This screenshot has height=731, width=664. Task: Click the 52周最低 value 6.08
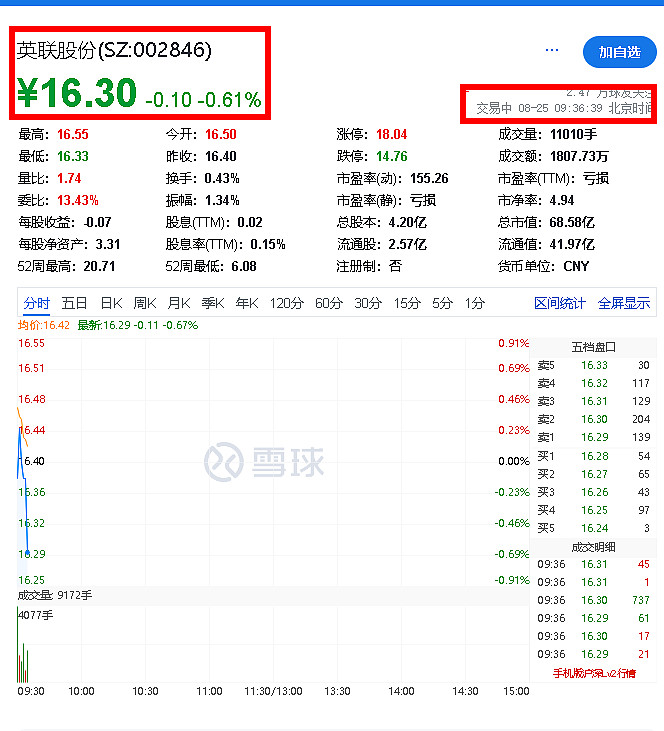click(244, 266)
